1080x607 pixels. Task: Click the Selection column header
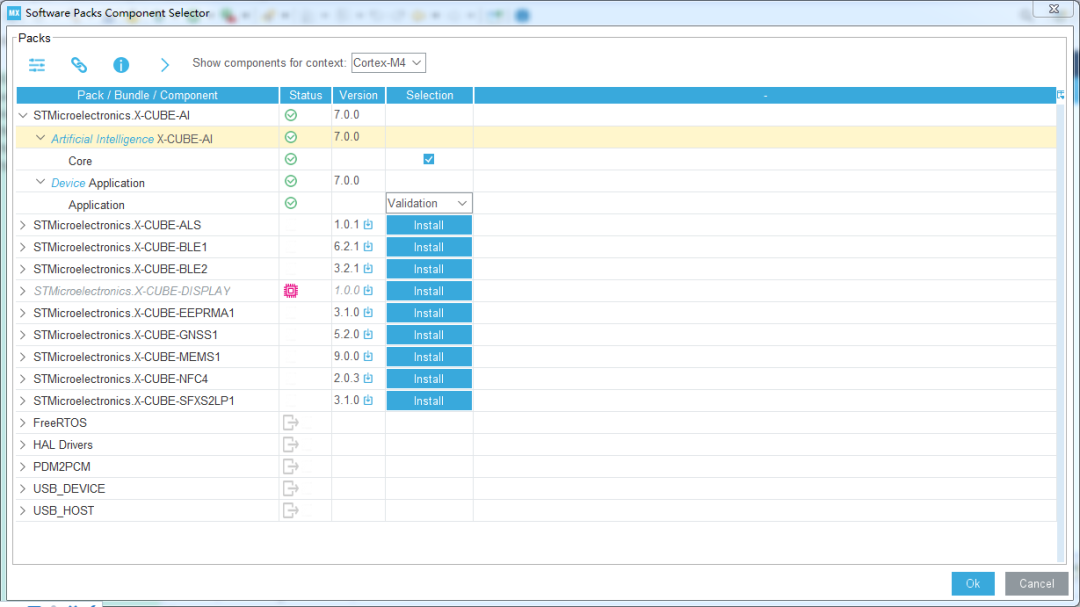429,95
